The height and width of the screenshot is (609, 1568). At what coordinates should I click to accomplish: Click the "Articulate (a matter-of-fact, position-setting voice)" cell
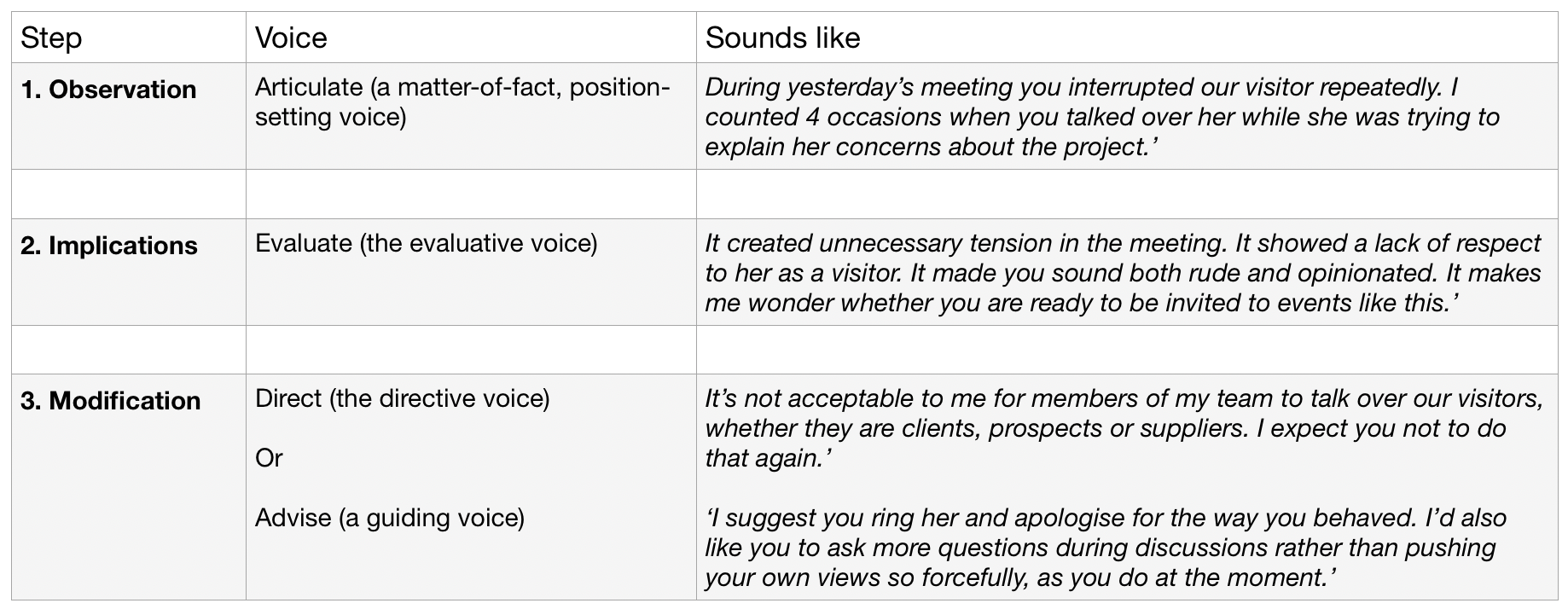[462, 101]
